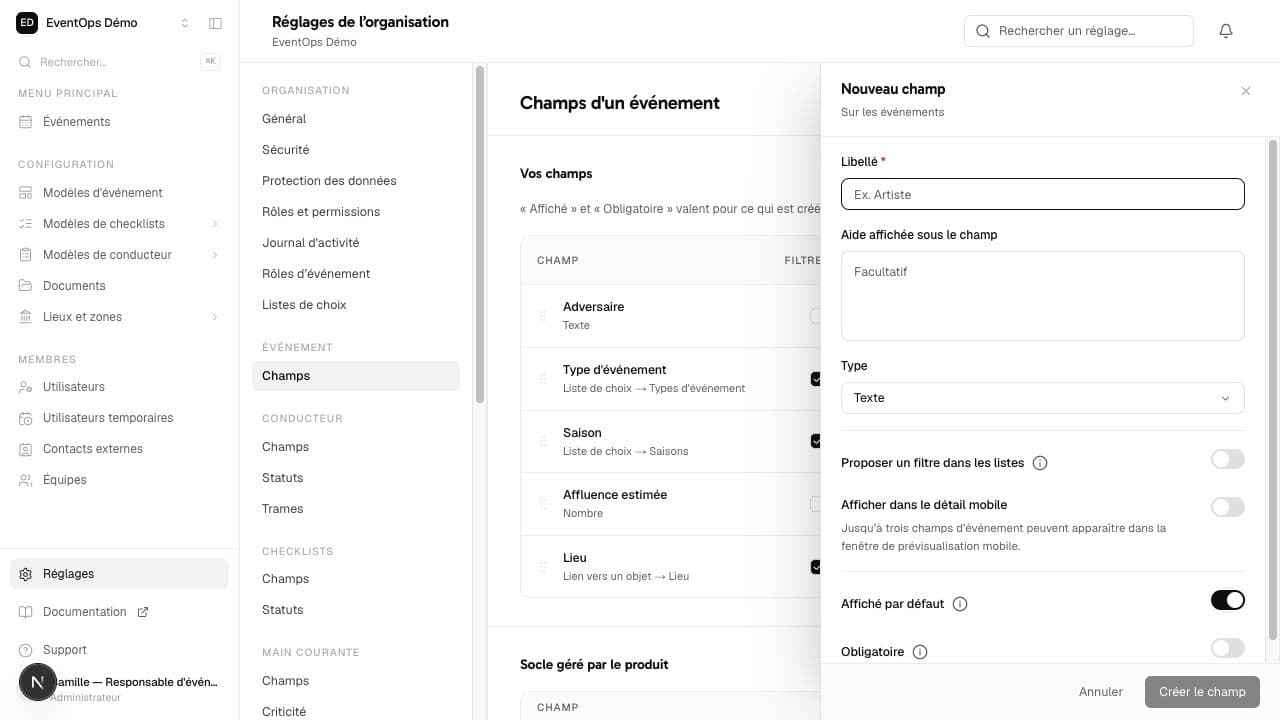Image resolution: width=1280 pixels, height=720 pixels.
Task: Click the drag handle for Saison field
Action: coord(543,441)
